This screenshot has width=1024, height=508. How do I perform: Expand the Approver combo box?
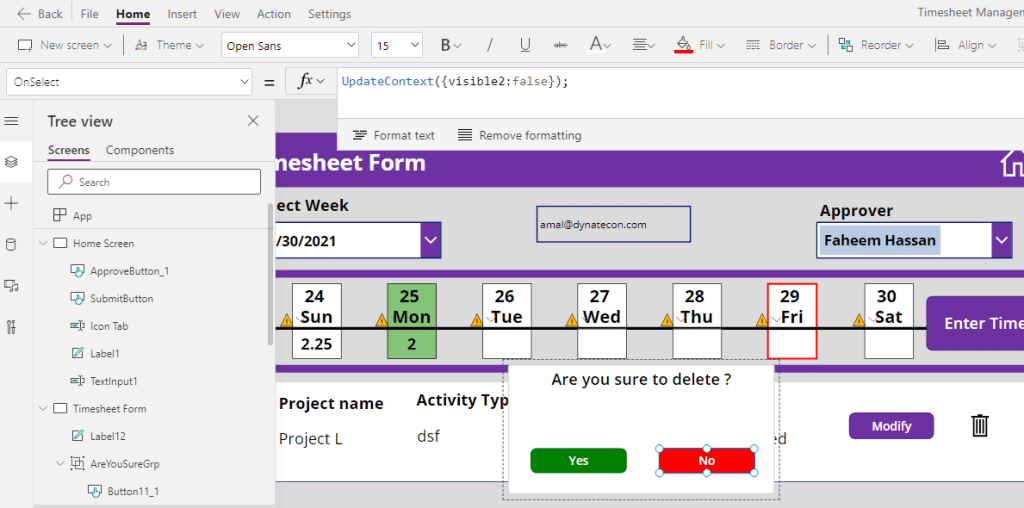tap(1001, 240)
